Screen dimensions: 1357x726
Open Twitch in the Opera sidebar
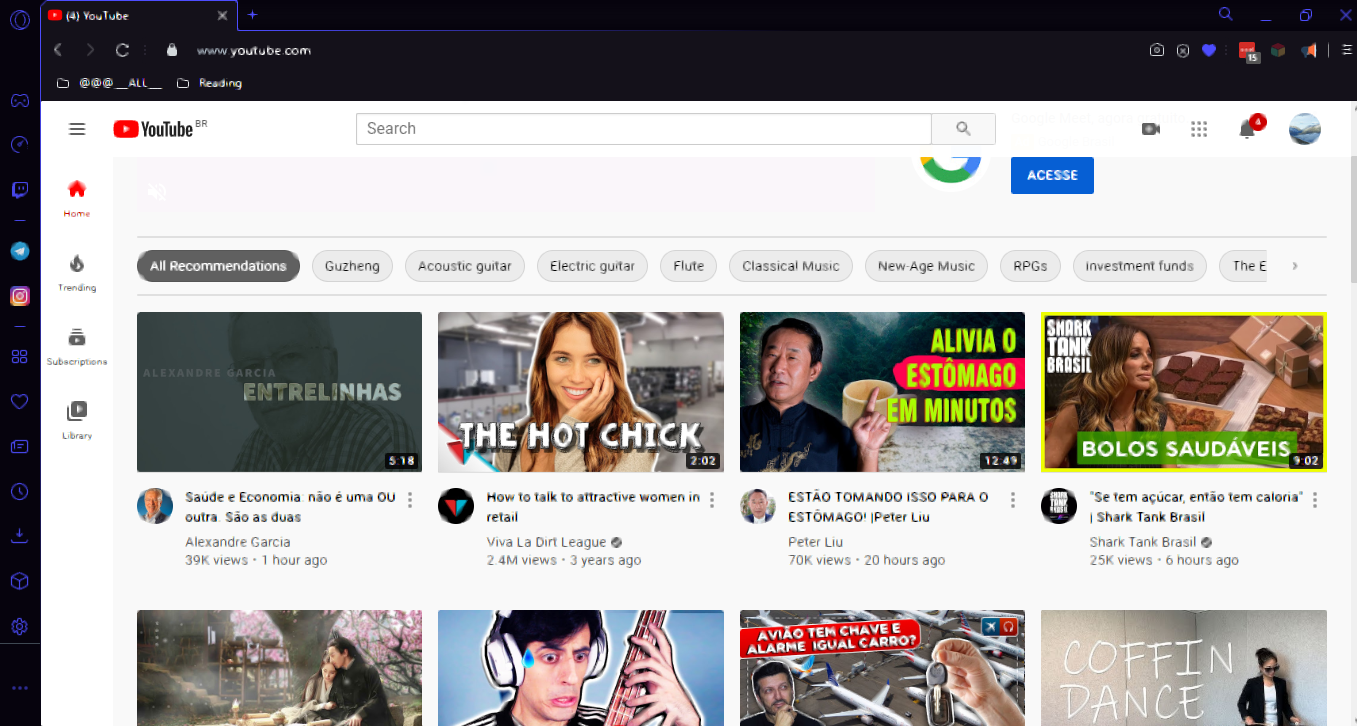click(20, 190)
